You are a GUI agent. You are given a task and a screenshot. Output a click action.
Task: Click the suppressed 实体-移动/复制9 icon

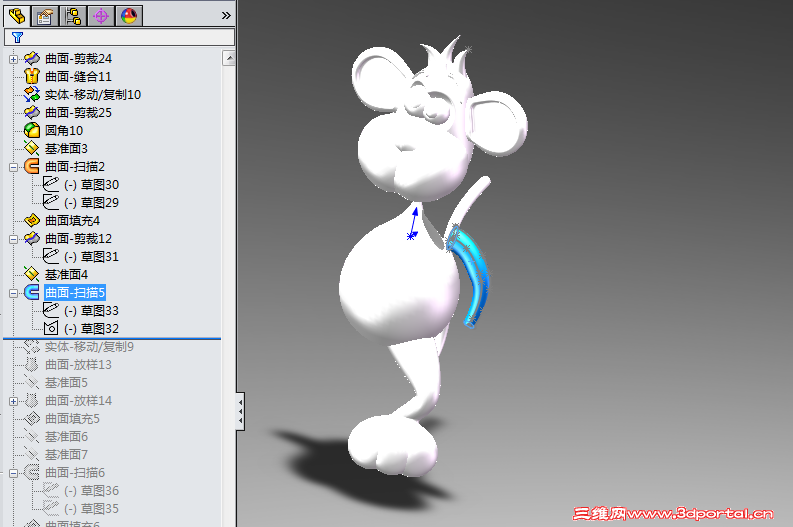[x=31, y=346]
